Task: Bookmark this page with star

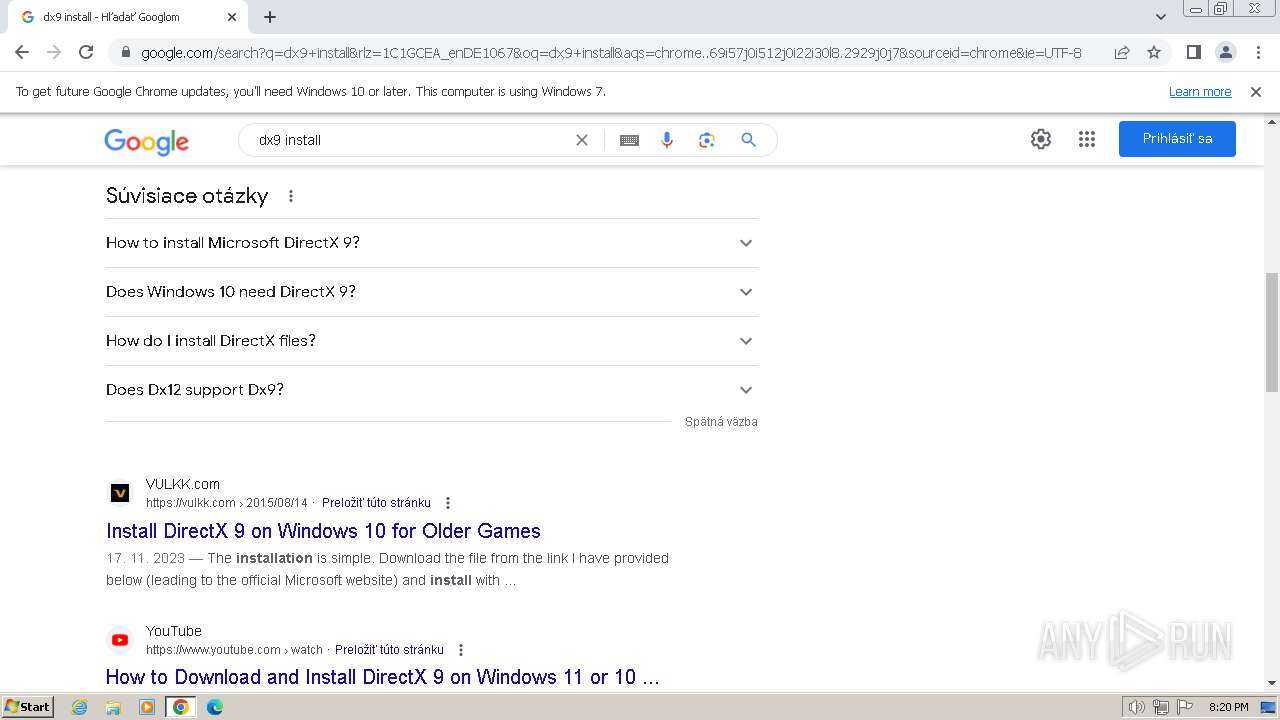Action: pos(1154,52)
